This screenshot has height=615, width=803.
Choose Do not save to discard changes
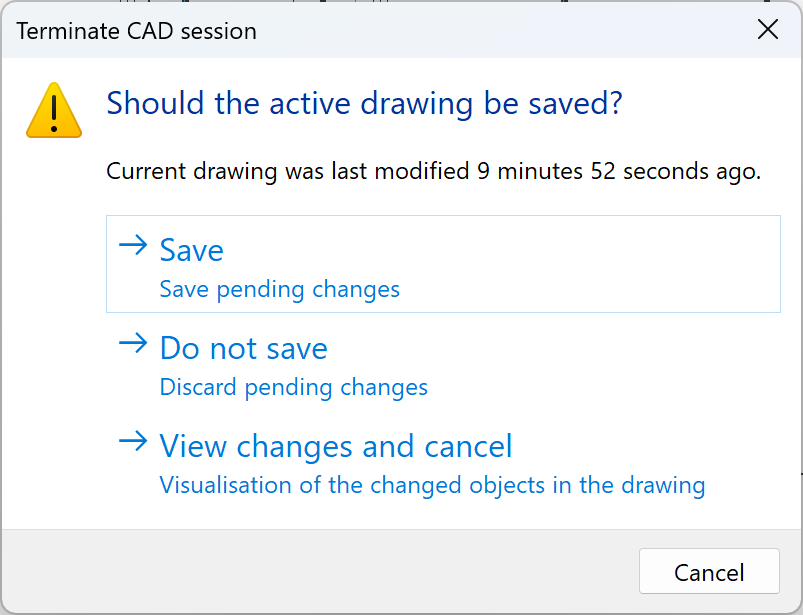[x=243, y=348]
